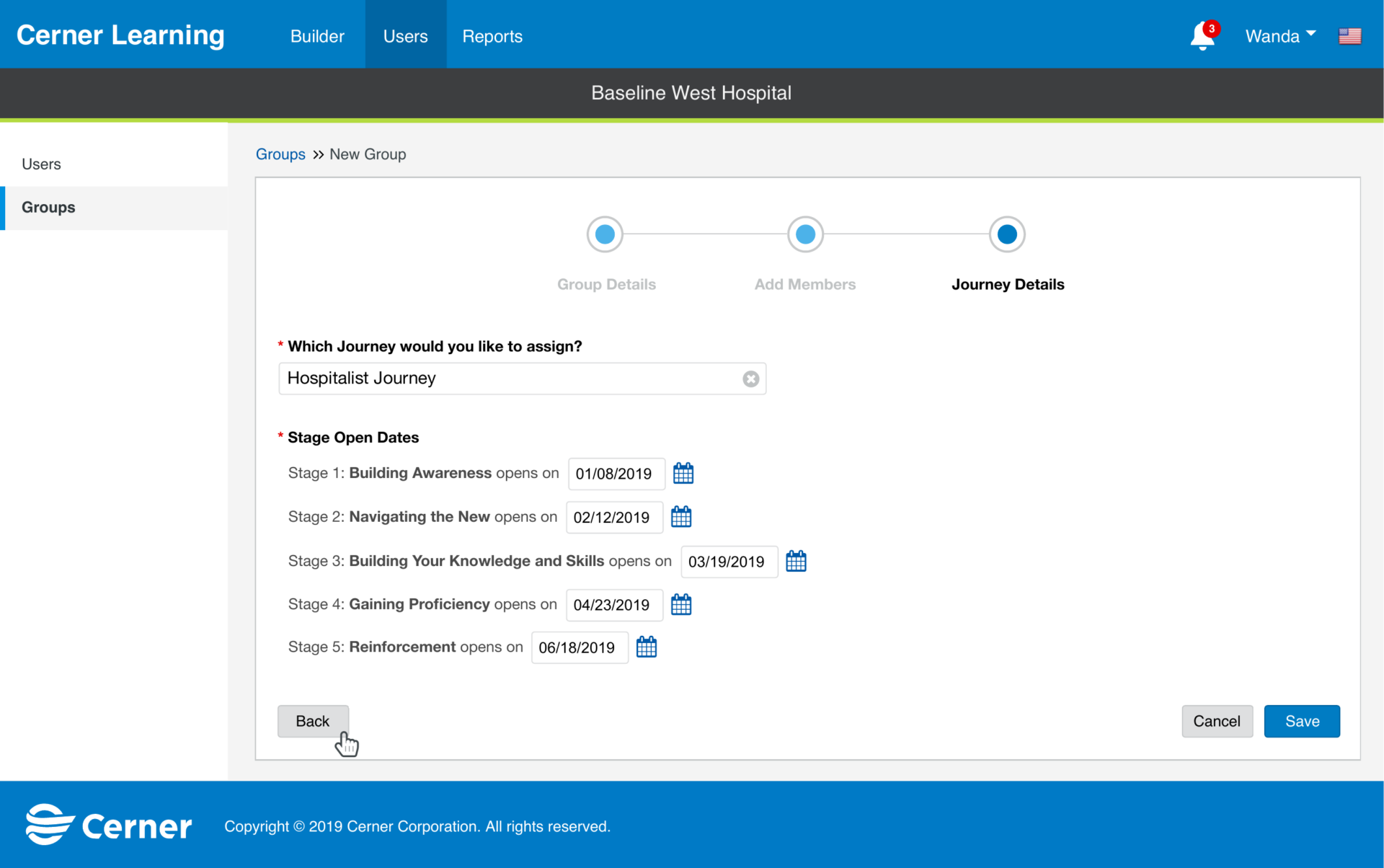Click the Baseline West Hospital heading

tap(691, 93)
